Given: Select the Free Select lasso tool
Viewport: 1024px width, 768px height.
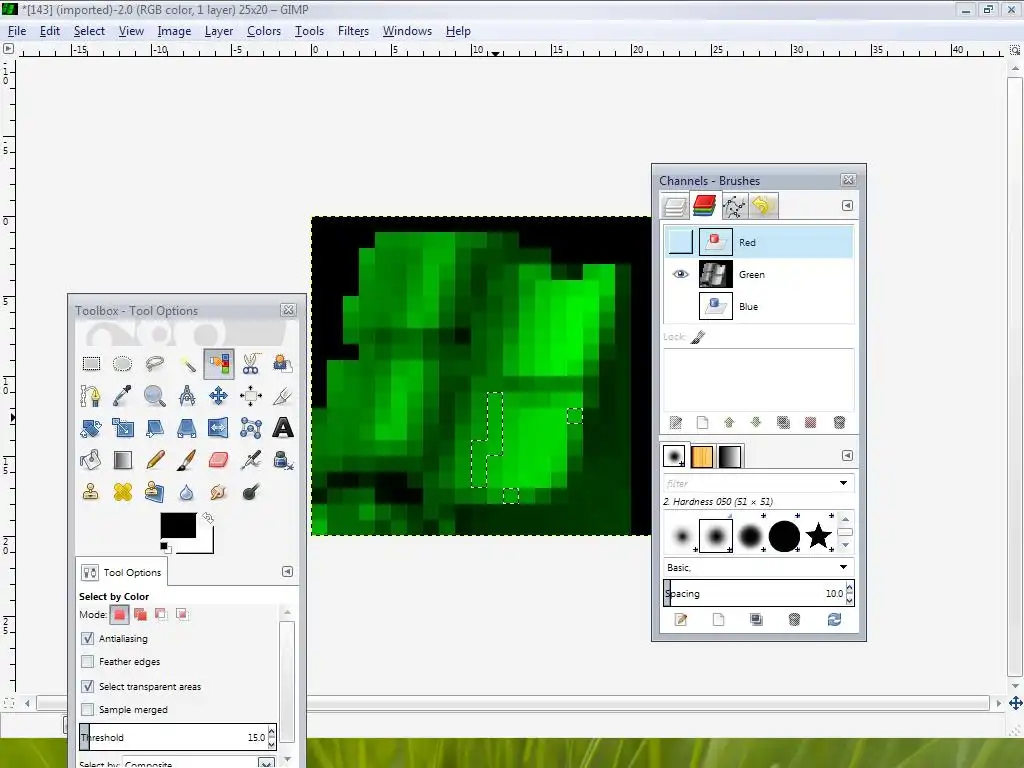Looking at the screenshot, I should (x=155, y=364).
